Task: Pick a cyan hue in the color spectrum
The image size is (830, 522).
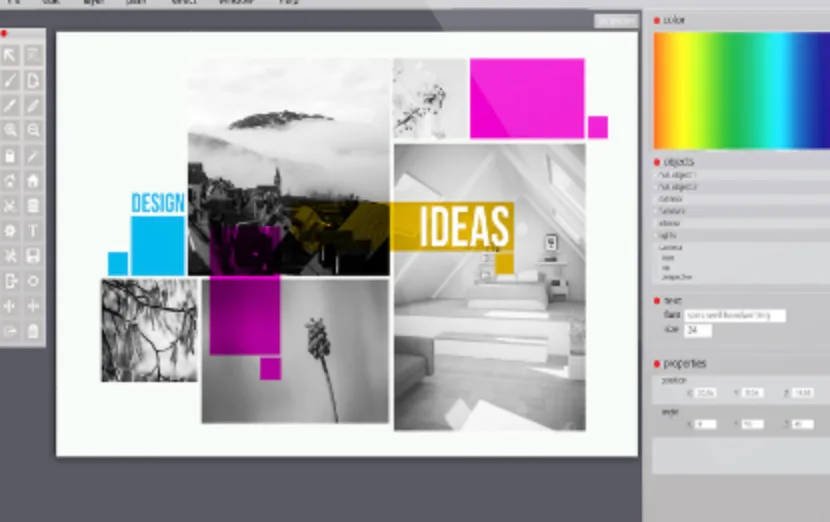Action: (779, 90)
